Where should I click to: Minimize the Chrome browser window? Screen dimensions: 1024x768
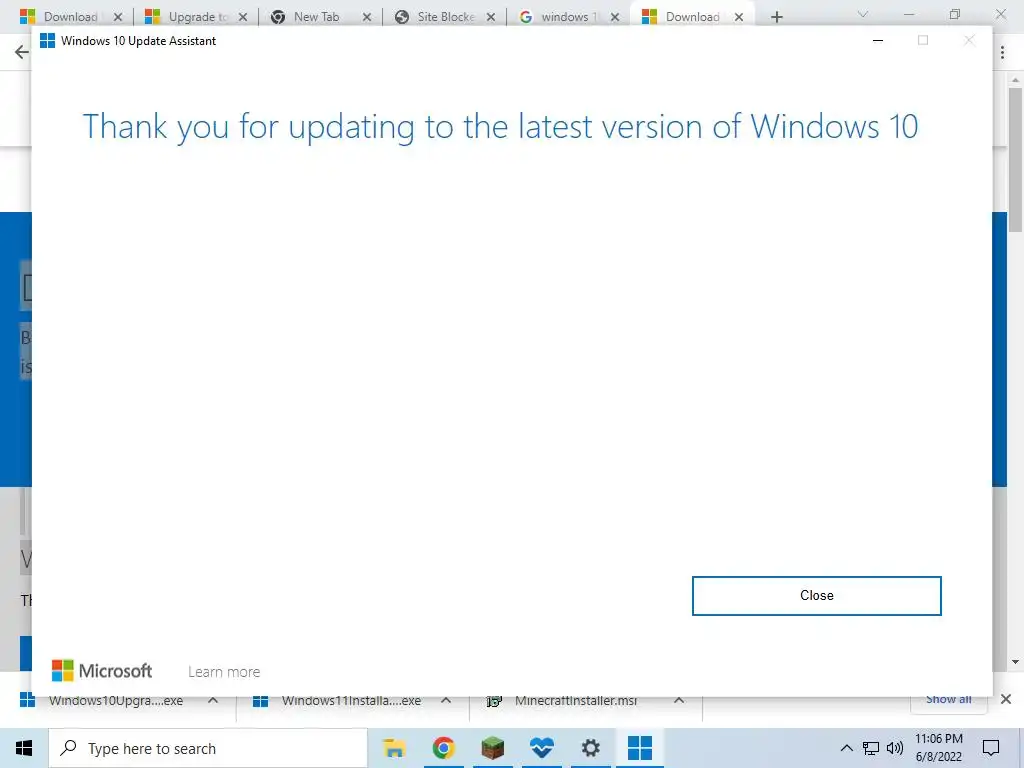tap(909, 14)
